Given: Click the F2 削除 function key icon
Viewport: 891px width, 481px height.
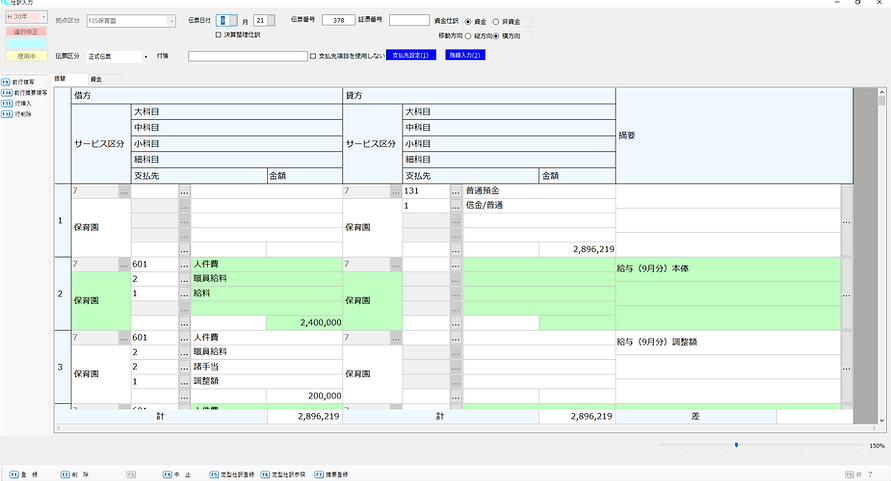Looking at the screenshot, I should 65,474.
